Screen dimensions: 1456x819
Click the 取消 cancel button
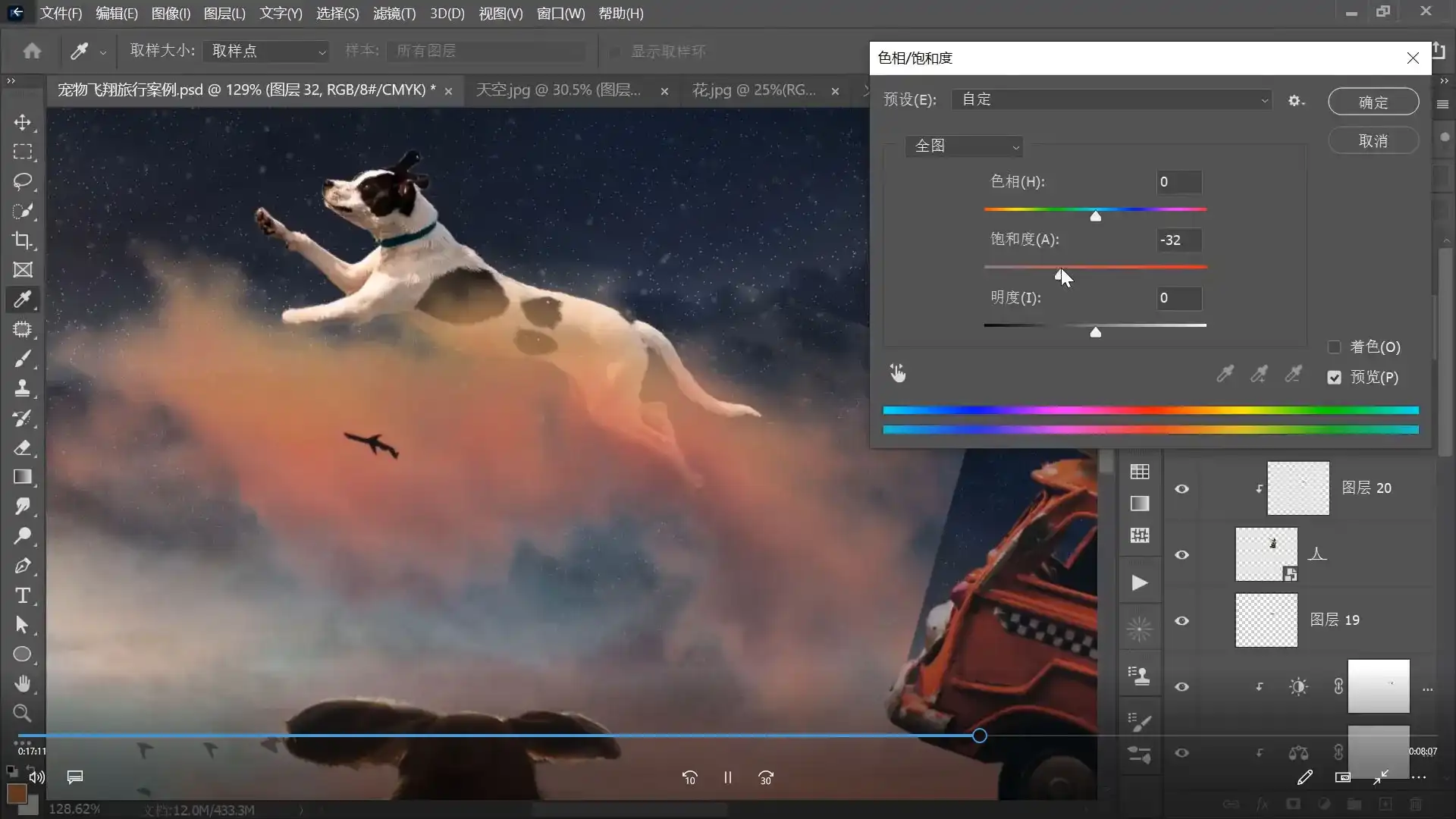click(x=1373, y=140)
